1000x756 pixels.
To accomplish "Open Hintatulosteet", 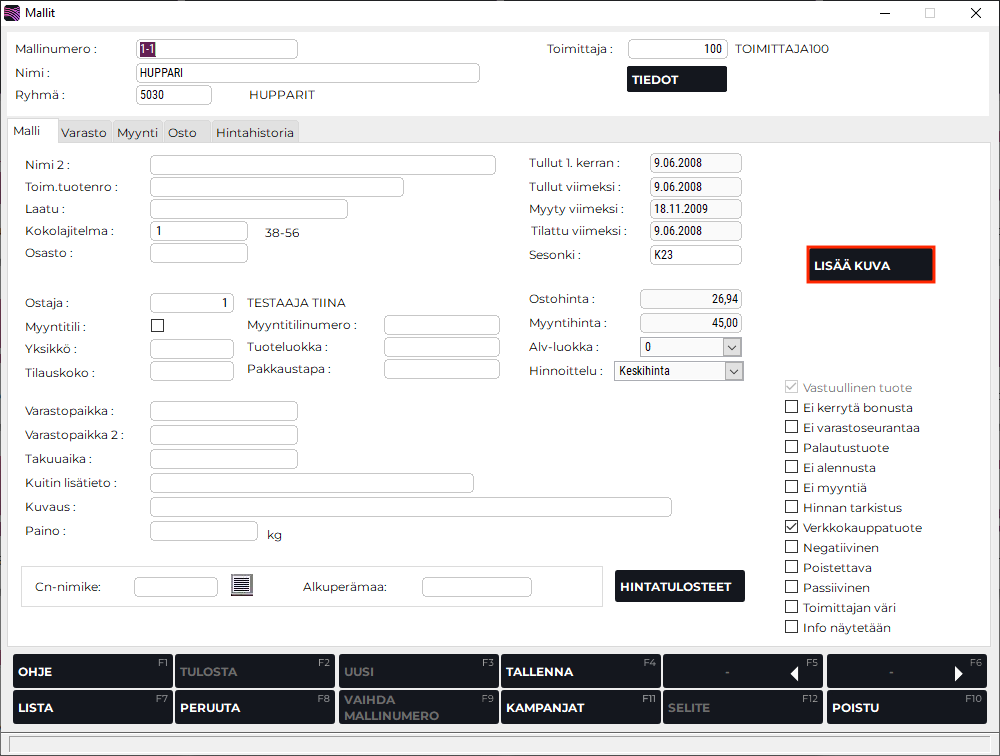I will pos(680,587).
